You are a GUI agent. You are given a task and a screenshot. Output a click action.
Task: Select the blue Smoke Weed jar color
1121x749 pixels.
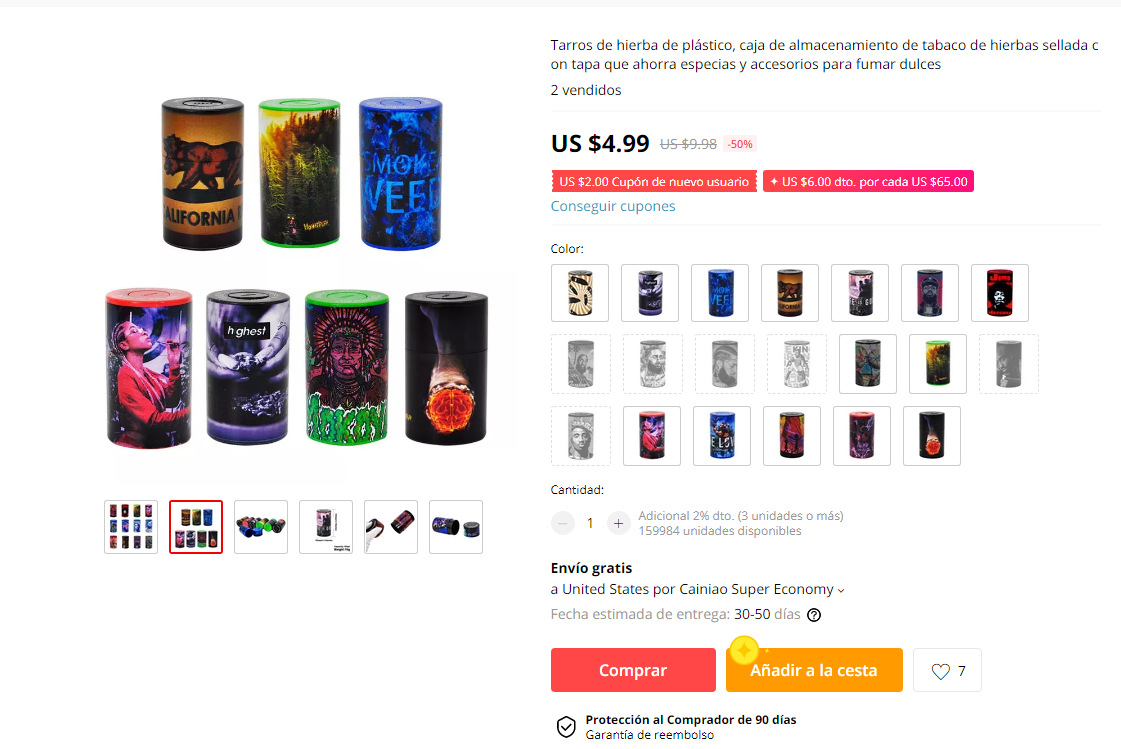[x=720, y=293]
